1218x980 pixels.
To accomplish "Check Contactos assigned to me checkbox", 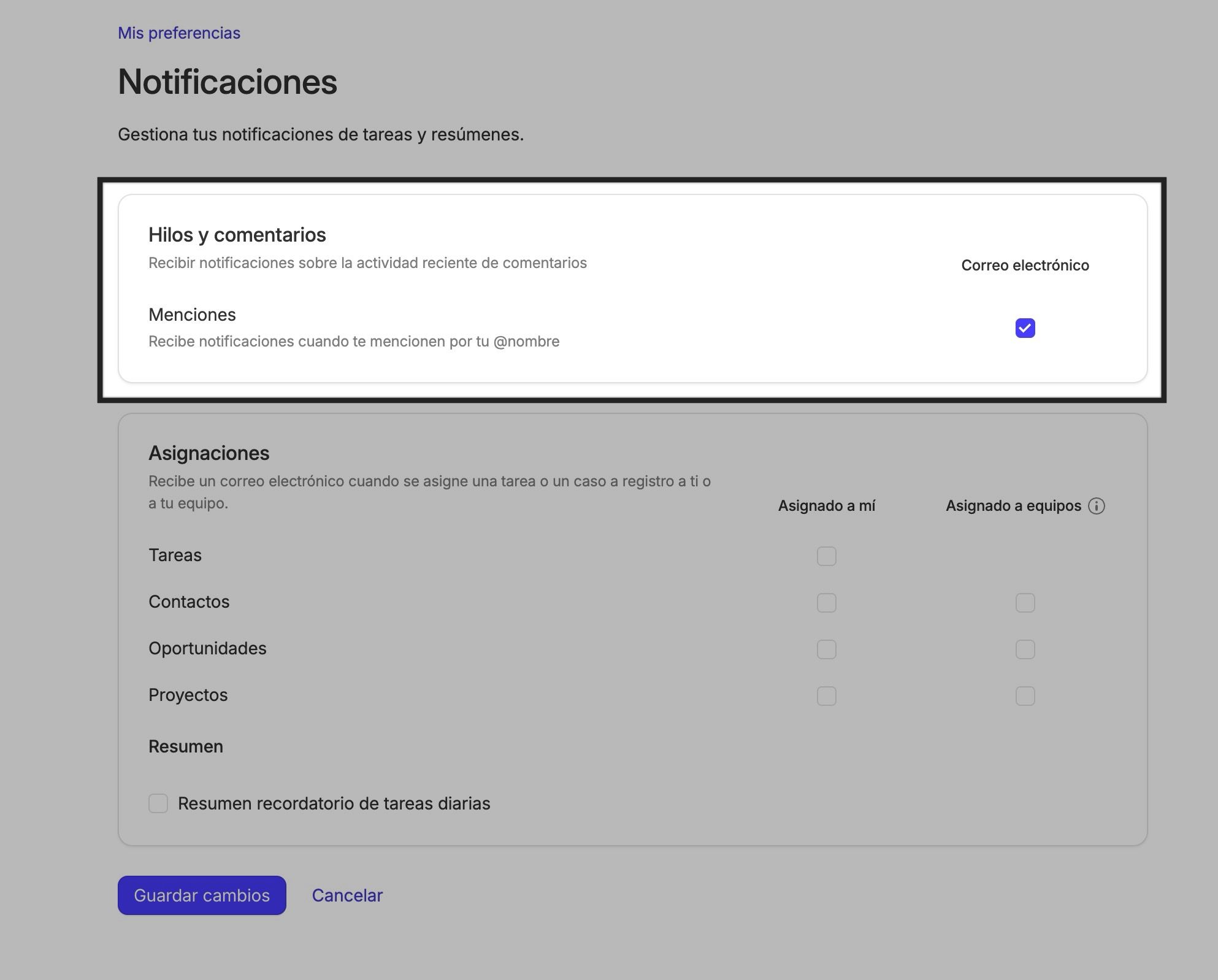I will coord(826,603).
